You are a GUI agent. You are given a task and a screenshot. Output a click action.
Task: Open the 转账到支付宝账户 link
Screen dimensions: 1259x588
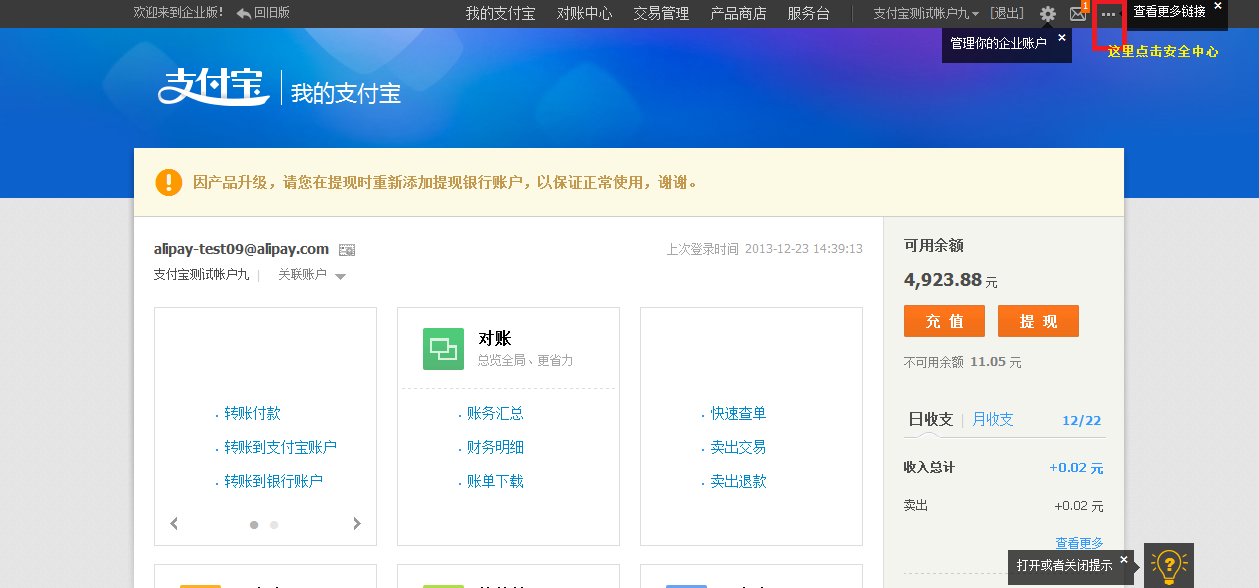(280, 448)
